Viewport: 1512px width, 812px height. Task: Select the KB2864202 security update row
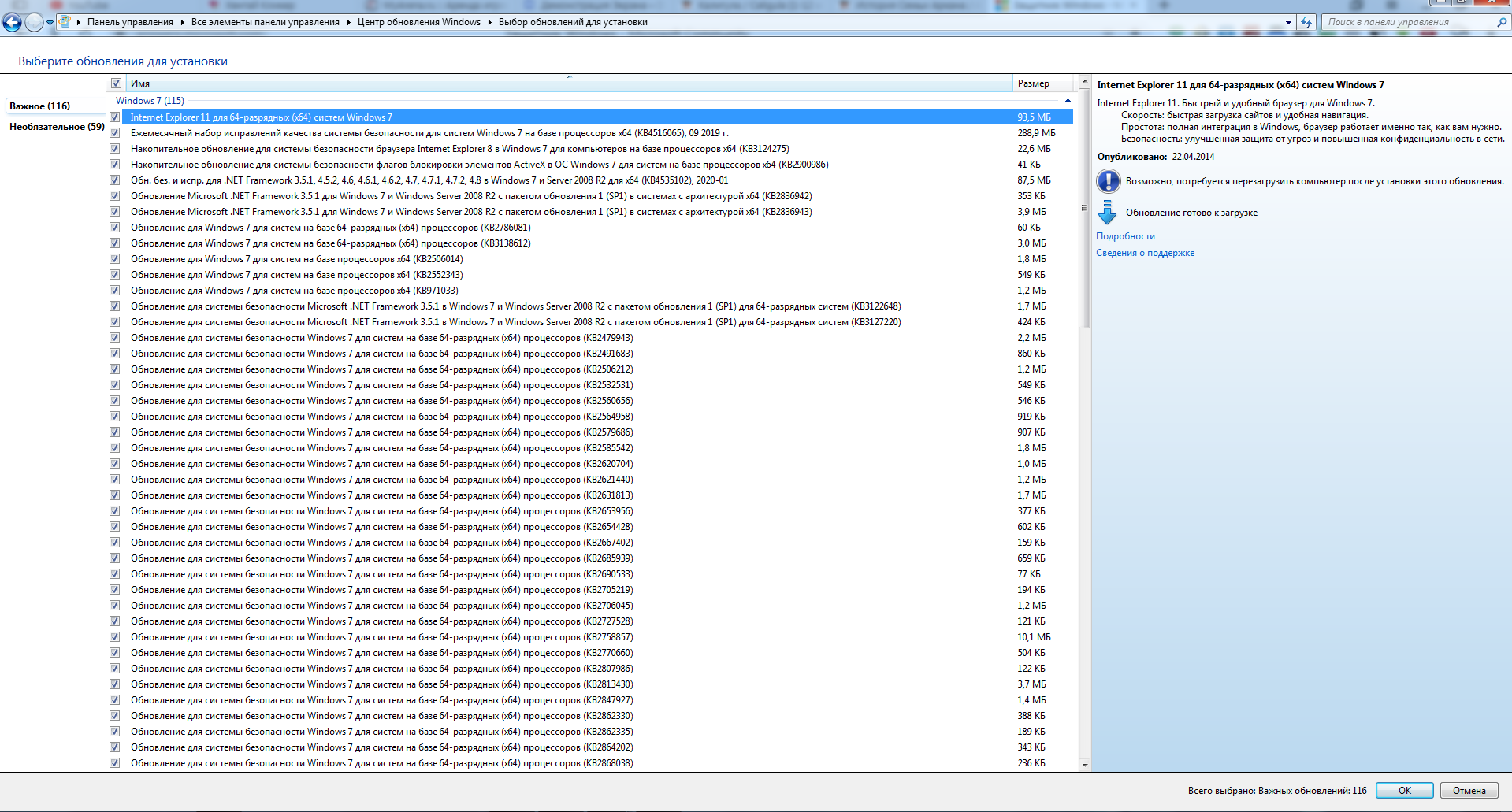tap(590, 747)
